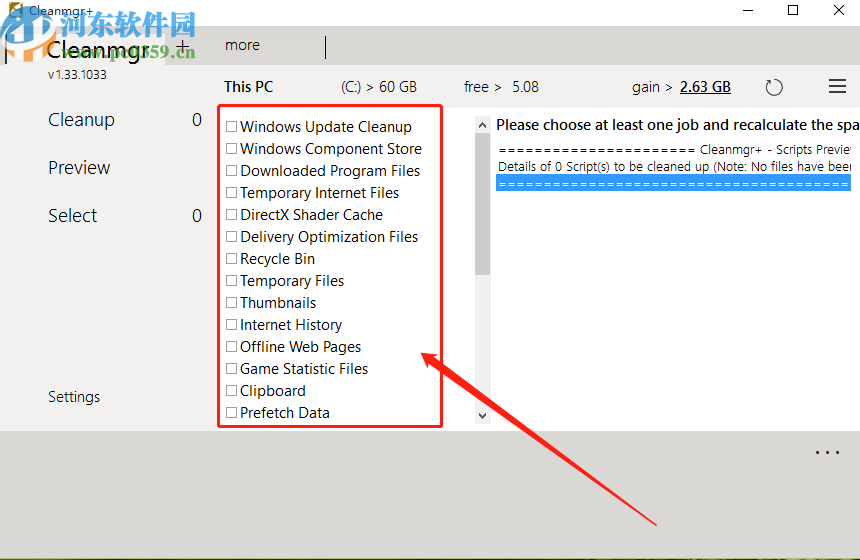This screenshot has height=560, width=860.
Task: Check Delivery Optimization Files
Action: (231, 236)
